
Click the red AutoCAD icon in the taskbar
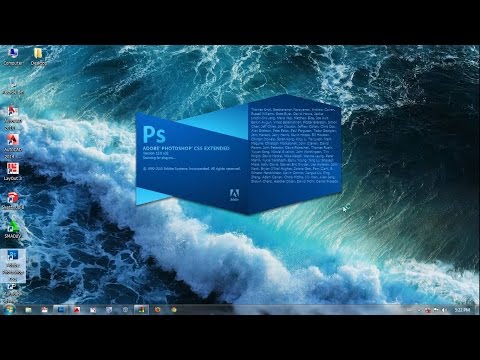tap(77, 310)
